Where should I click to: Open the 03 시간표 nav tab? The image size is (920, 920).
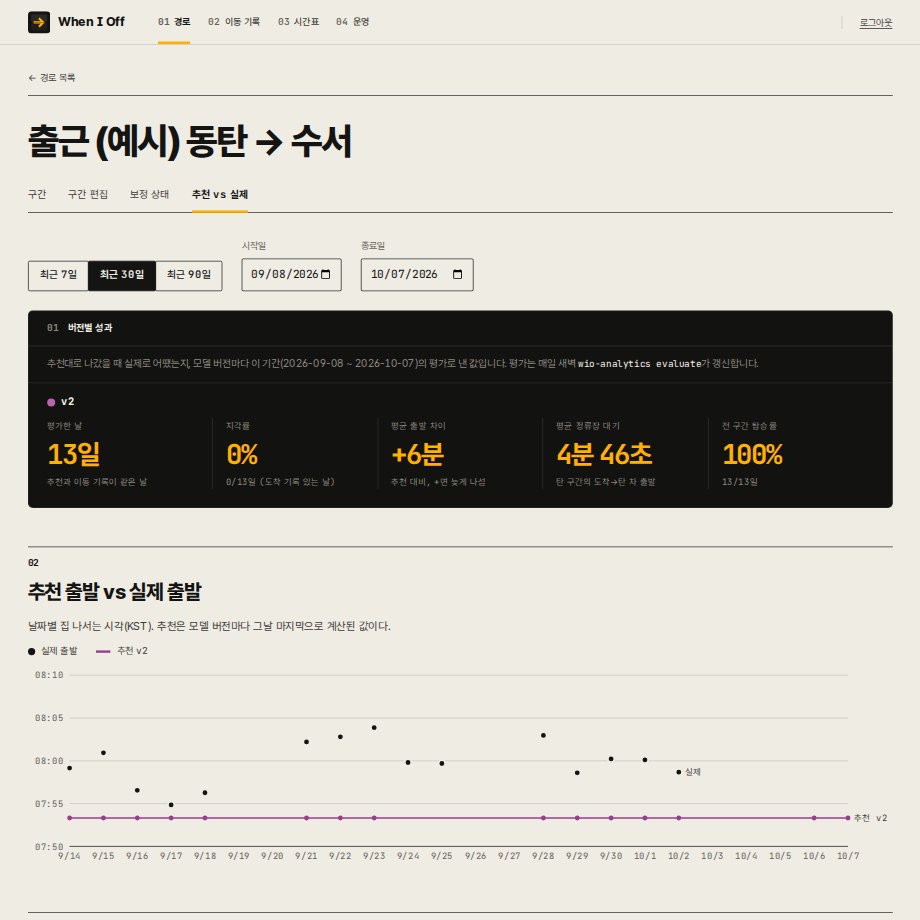(x=298, y=22)
